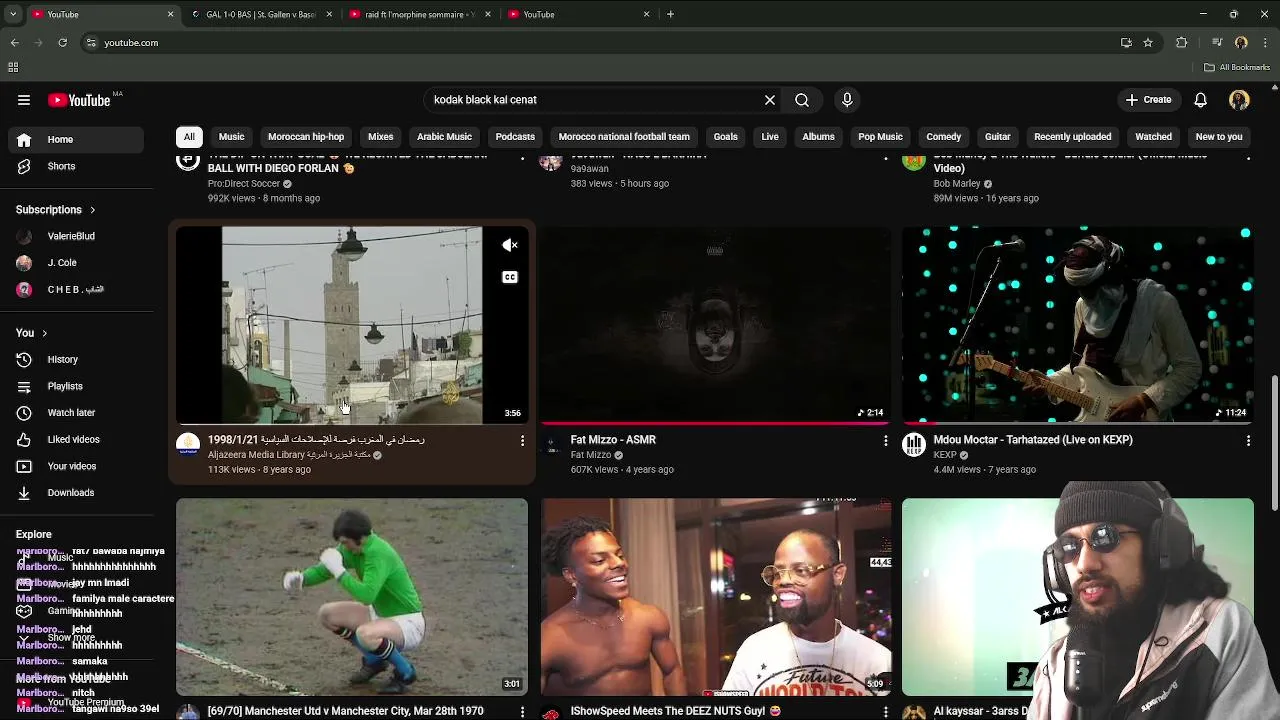Image resolution: width=1280 pixels, height=720 pixels.
Task: Open C H E B. subscription channel
Action: pos(78,289)
